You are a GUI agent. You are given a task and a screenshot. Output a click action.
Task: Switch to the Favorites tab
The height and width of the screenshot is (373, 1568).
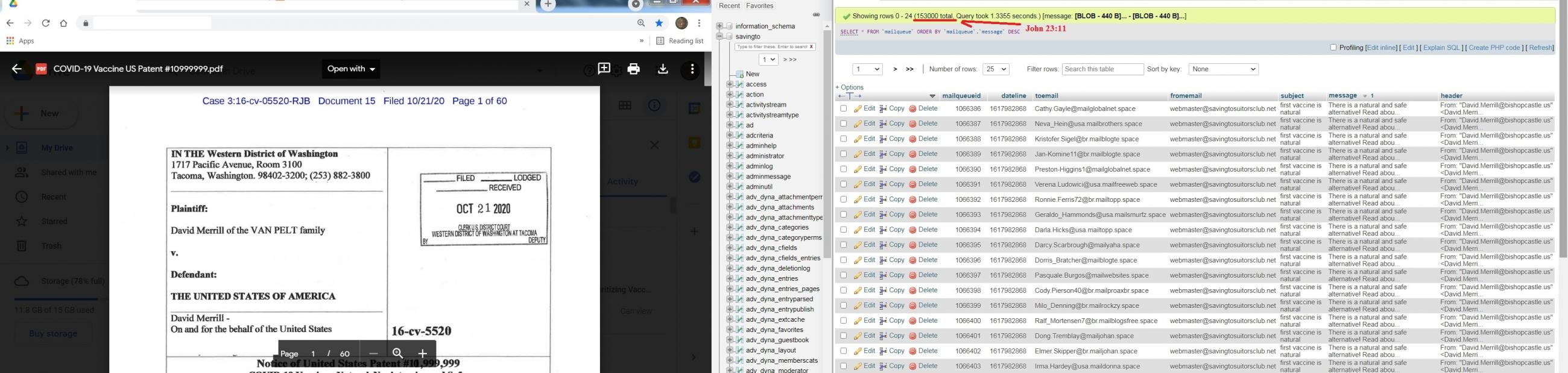coord(760,6)
